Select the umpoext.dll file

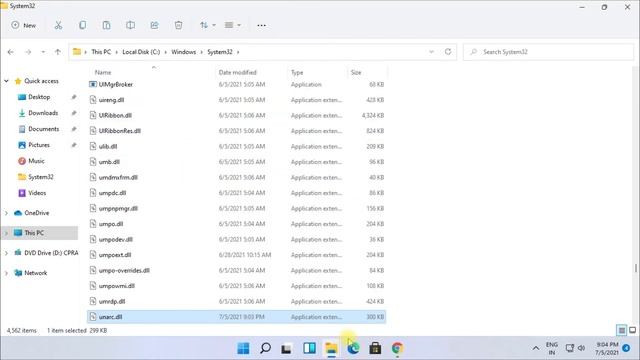pyautogui.click(x=237, y=255)
